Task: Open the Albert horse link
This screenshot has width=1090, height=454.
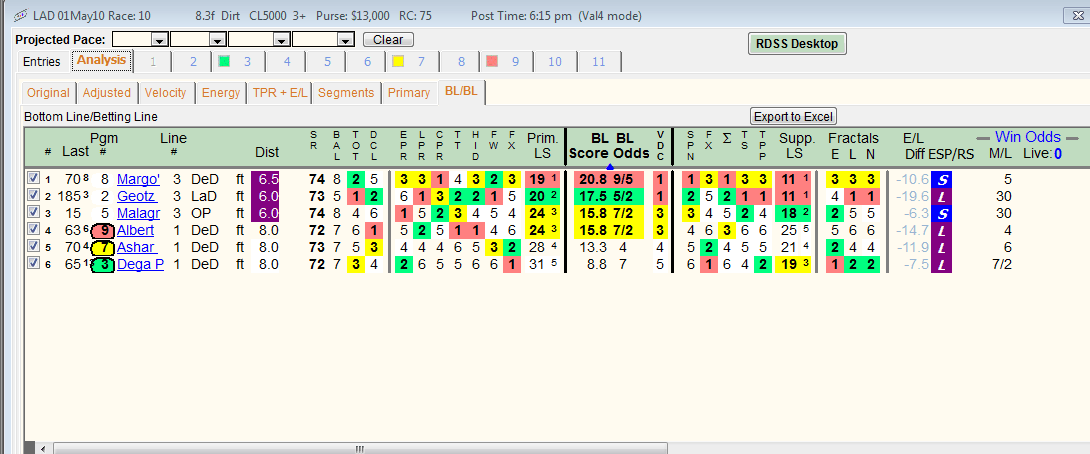Action: pyautogui.click(x=136, y=230)
